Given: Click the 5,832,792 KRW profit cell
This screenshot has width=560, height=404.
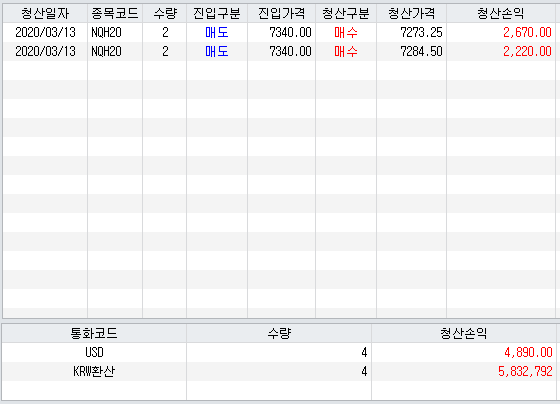Looking at the screenshot, I should 464,371.
